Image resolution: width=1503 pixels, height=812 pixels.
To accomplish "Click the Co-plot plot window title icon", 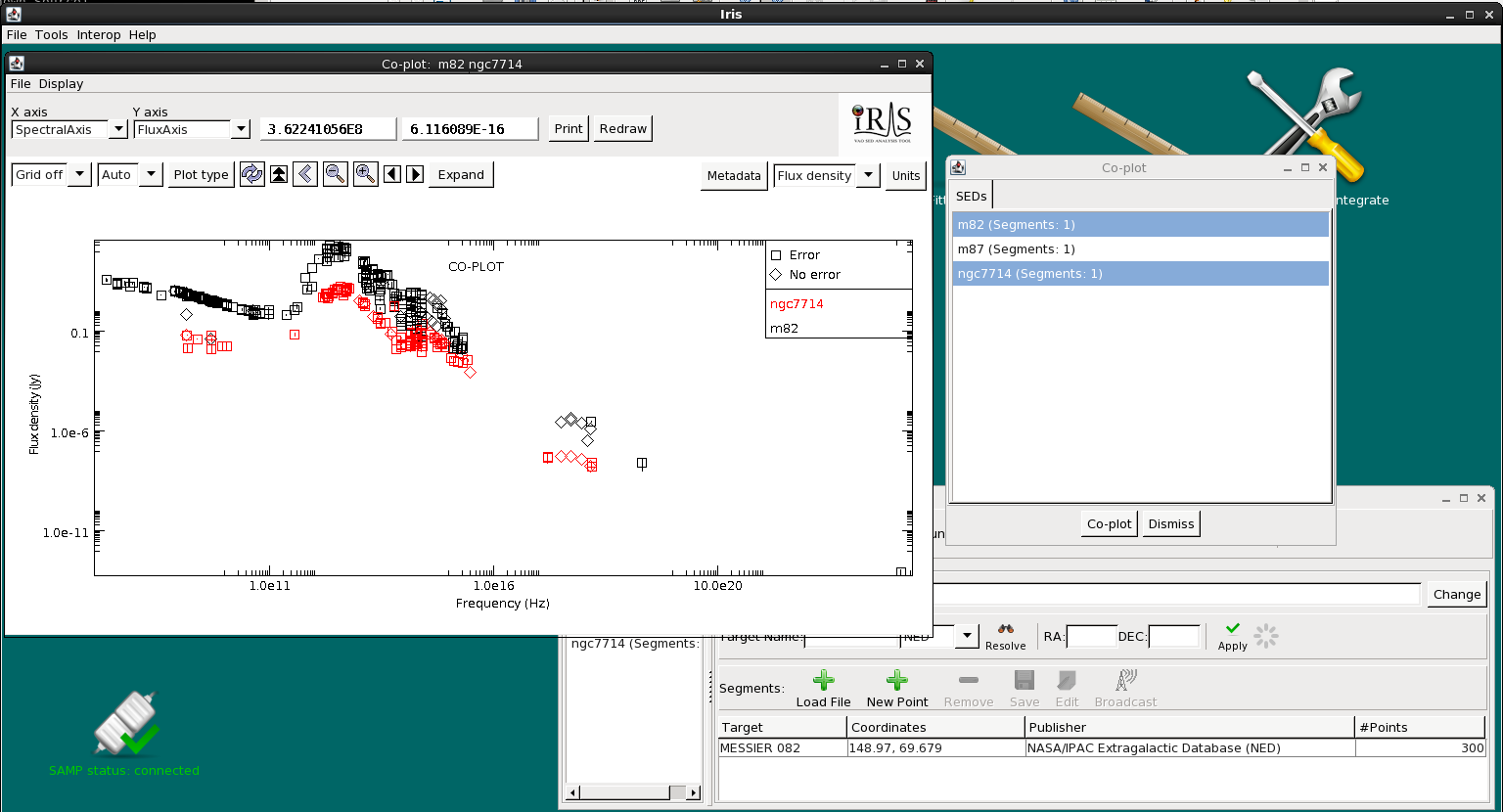I will click(x=17, y=64).
